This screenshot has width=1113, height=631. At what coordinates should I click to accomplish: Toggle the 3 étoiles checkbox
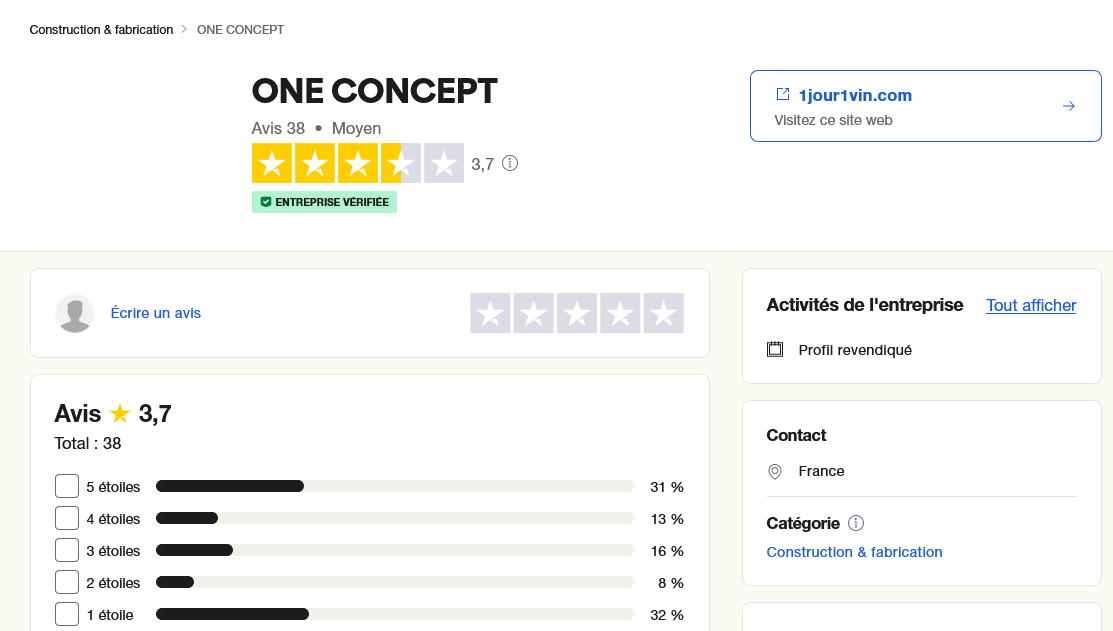coord(67,551)
